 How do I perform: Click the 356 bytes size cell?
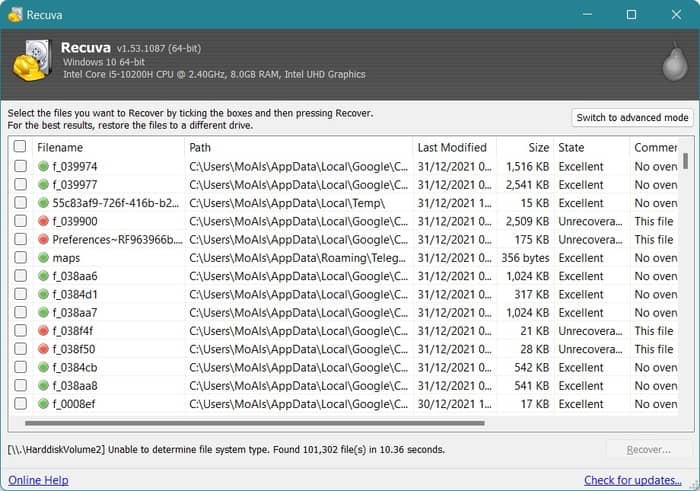525,258
